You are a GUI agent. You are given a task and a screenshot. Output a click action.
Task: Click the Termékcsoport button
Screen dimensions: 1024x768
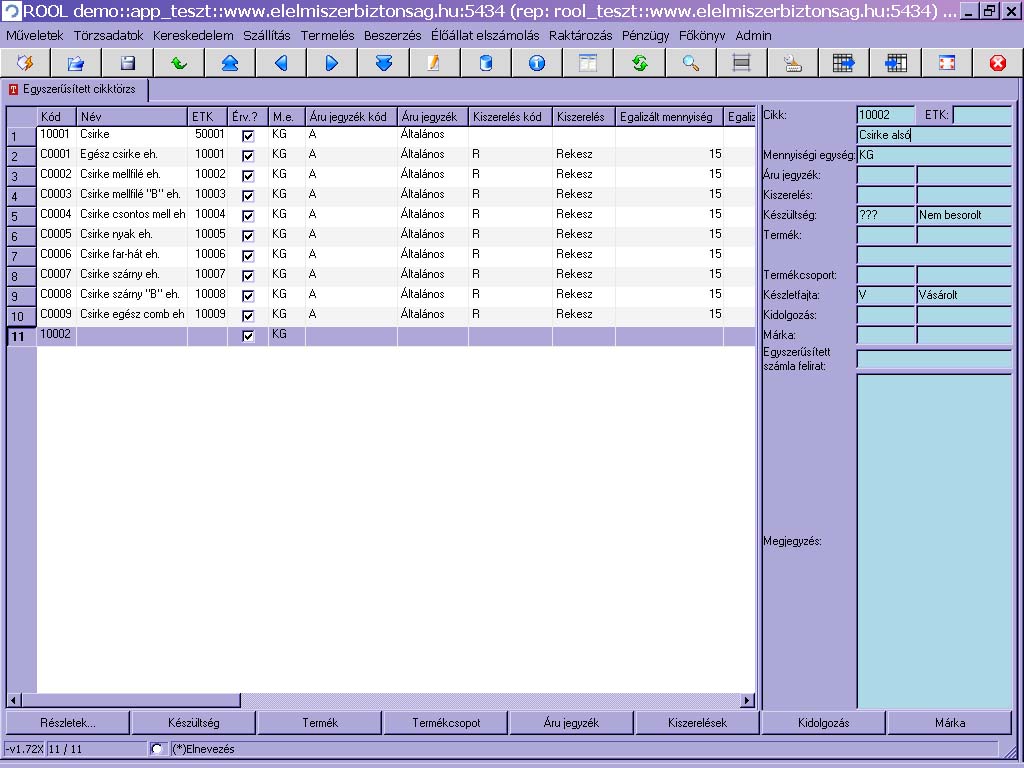point(446,723)
